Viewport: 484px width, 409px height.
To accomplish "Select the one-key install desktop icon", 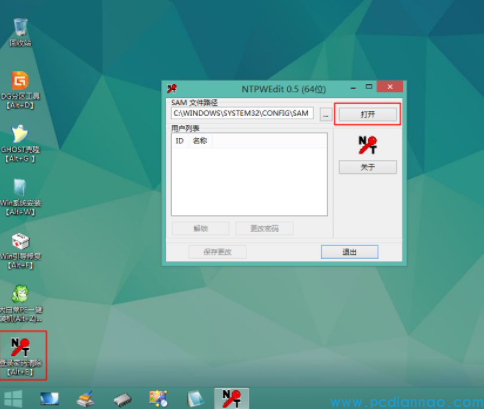I will pos(20,303).
